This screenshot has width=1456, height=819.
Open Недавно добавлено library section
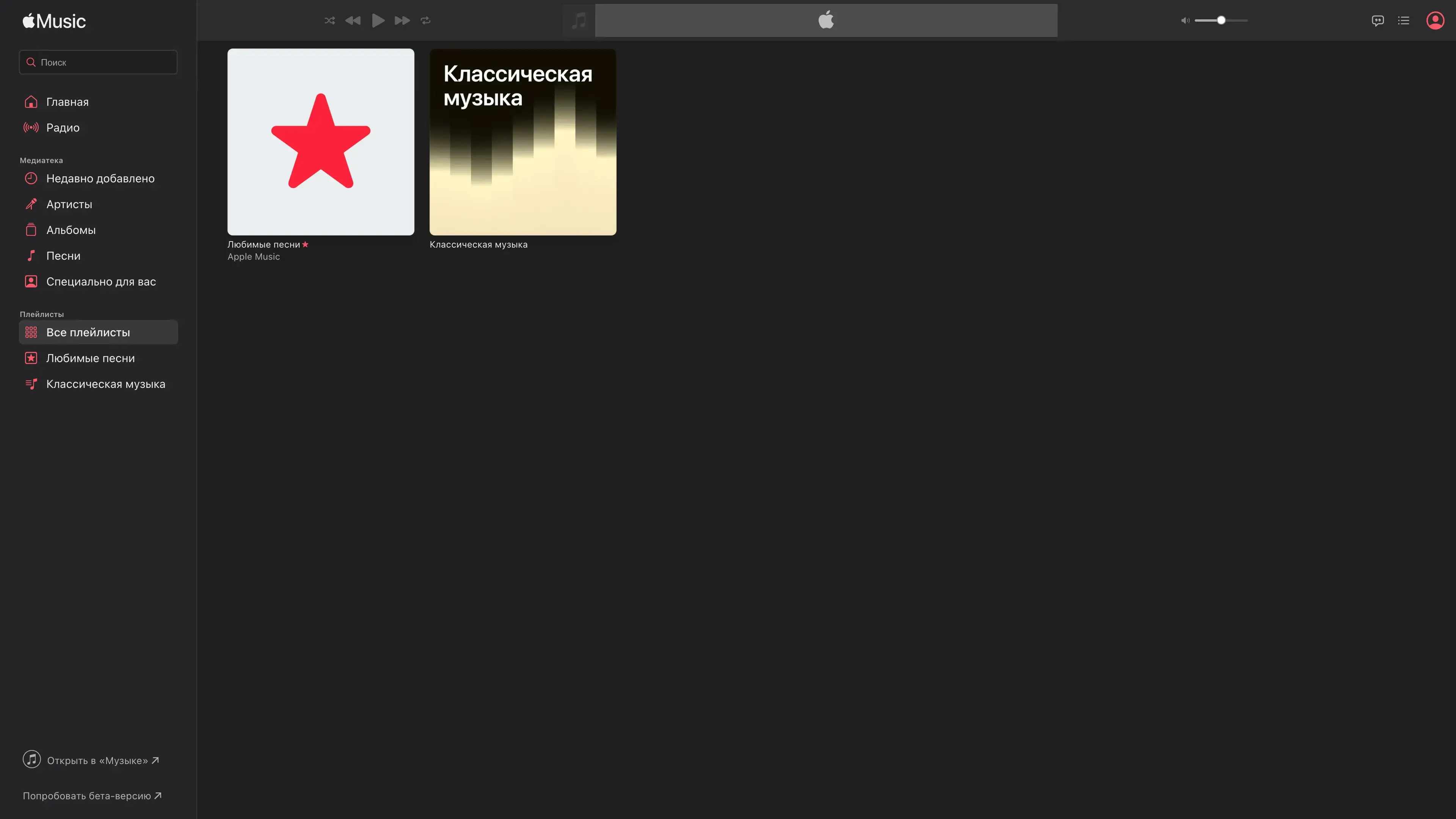(100, 179)
